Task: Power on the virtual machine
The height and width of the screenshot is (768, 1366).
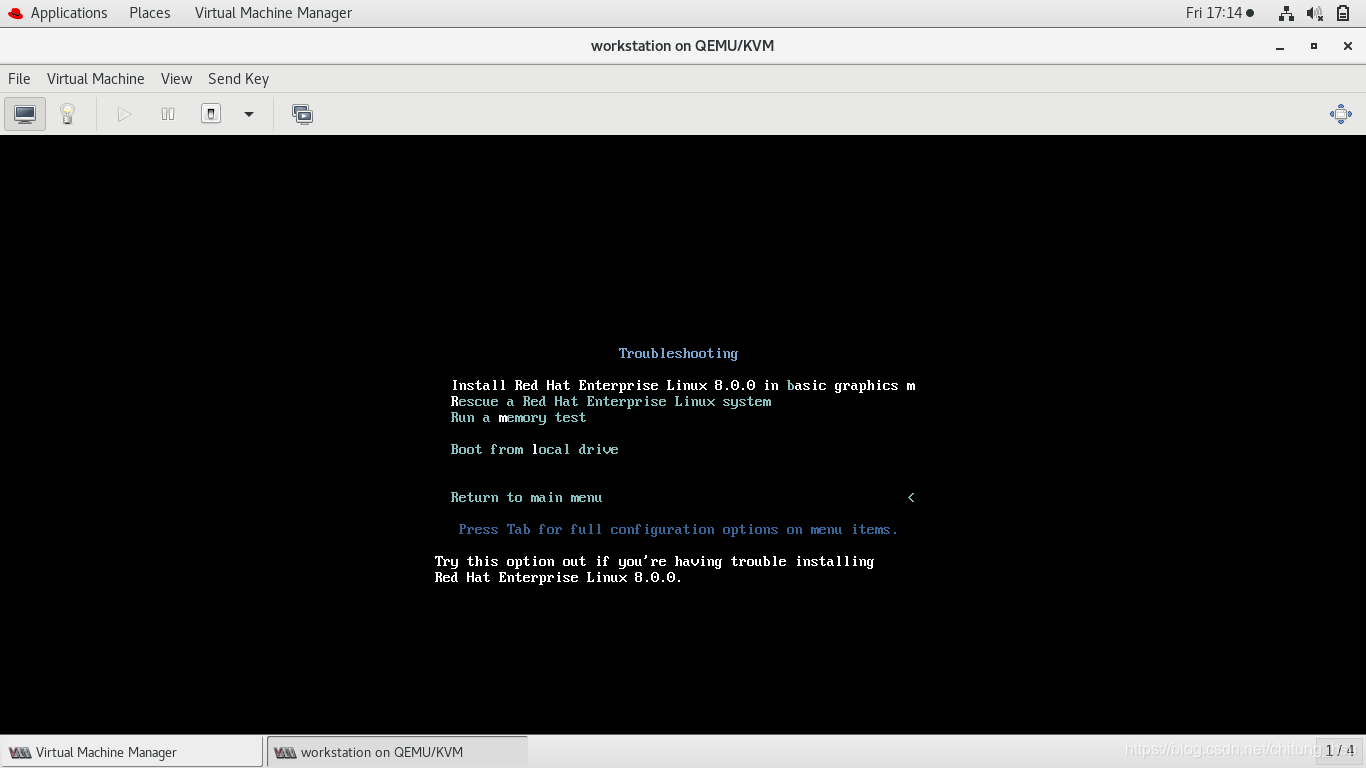Action: (124, 114)
